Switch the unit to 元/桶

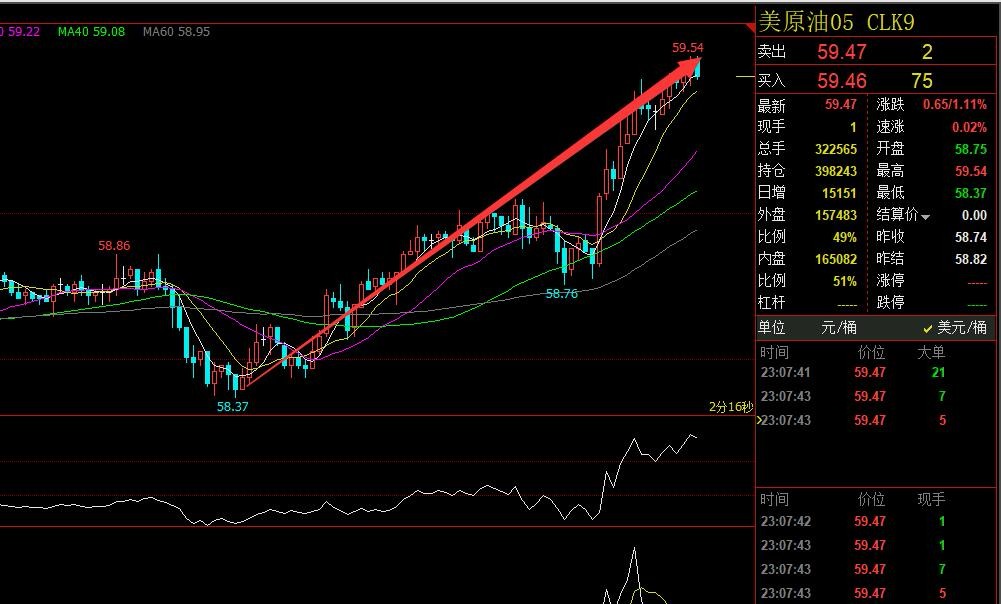(x=838, y=328)
